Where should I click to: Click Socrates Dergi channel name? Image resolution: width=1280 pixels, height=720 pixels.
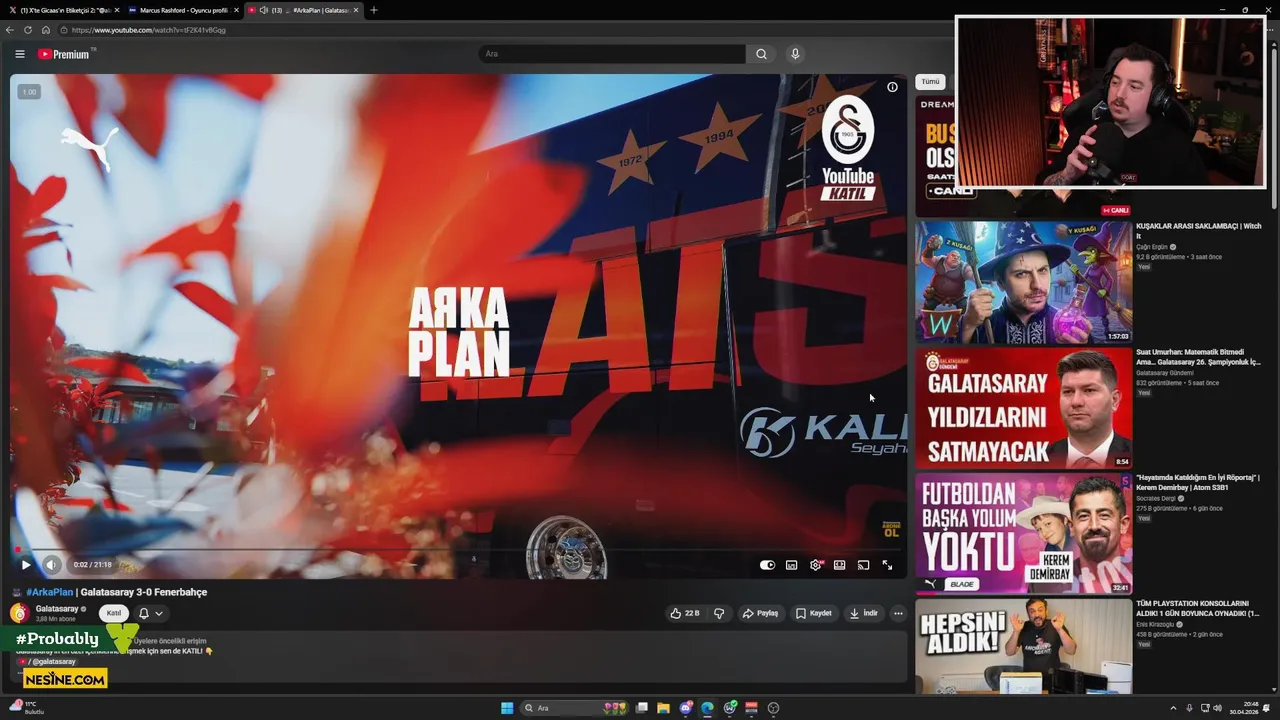[x=1156, y=498]
